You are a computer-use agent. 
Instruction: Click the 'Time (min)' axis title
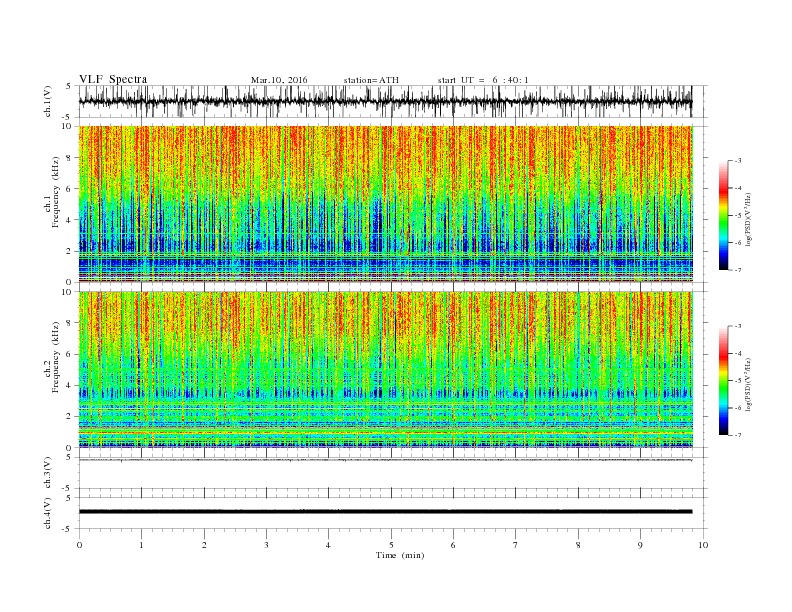click(400, 555)
